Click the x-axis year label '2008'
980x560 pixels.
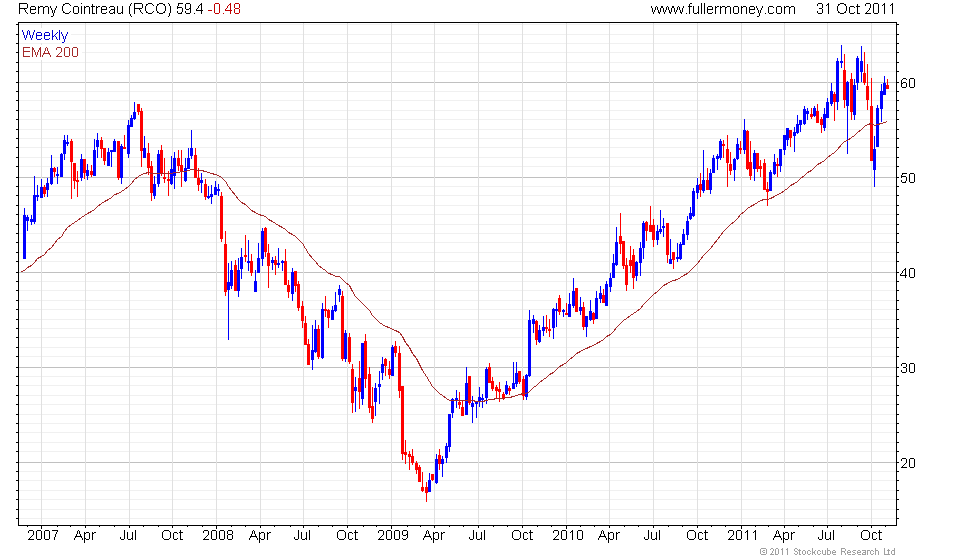218,536
